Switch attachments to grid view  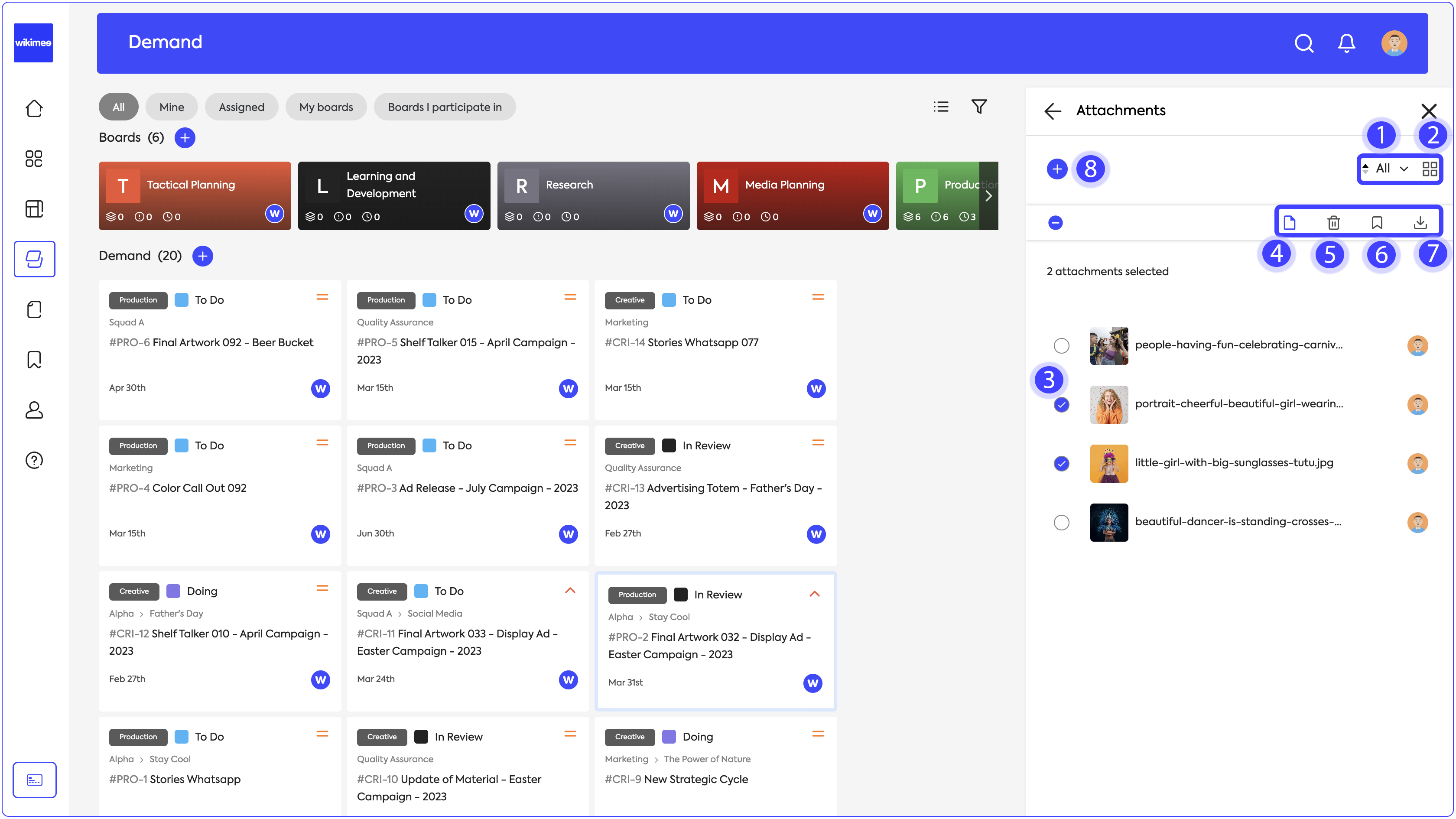[x=1430, y=169]
